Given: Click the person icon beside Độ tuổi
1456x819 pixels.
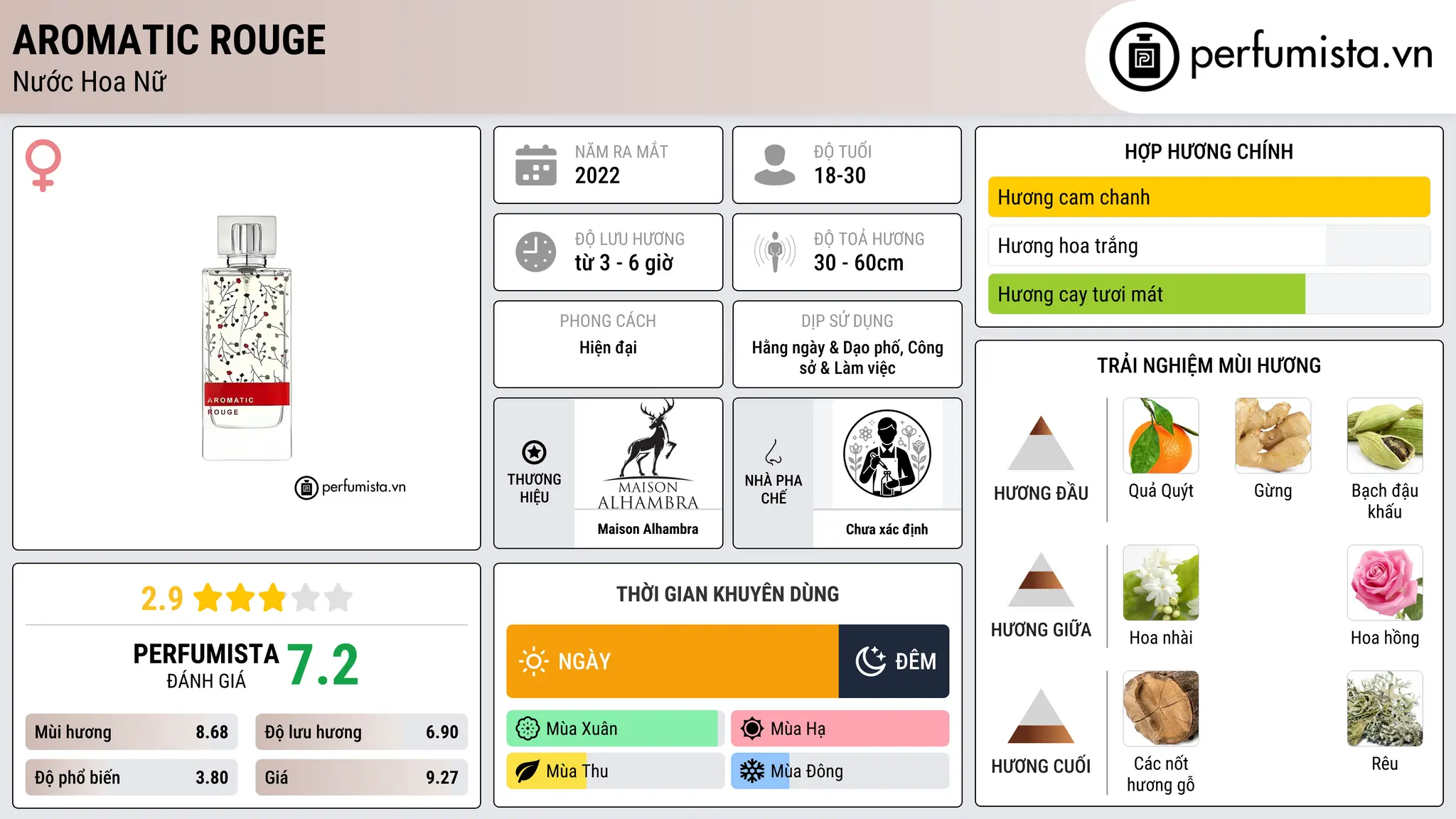Looking at the screenshot, I should point(775,165).
